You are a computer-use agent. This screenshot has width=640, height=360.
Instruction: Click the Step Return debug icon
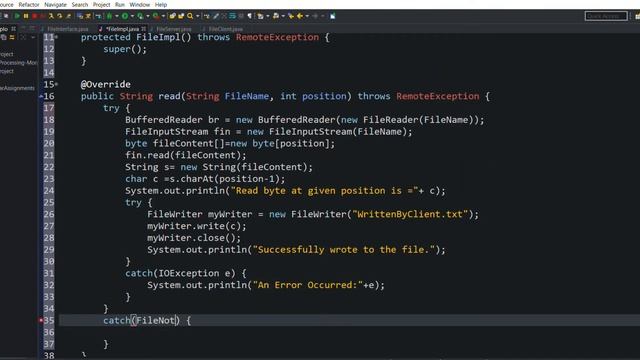69,16
